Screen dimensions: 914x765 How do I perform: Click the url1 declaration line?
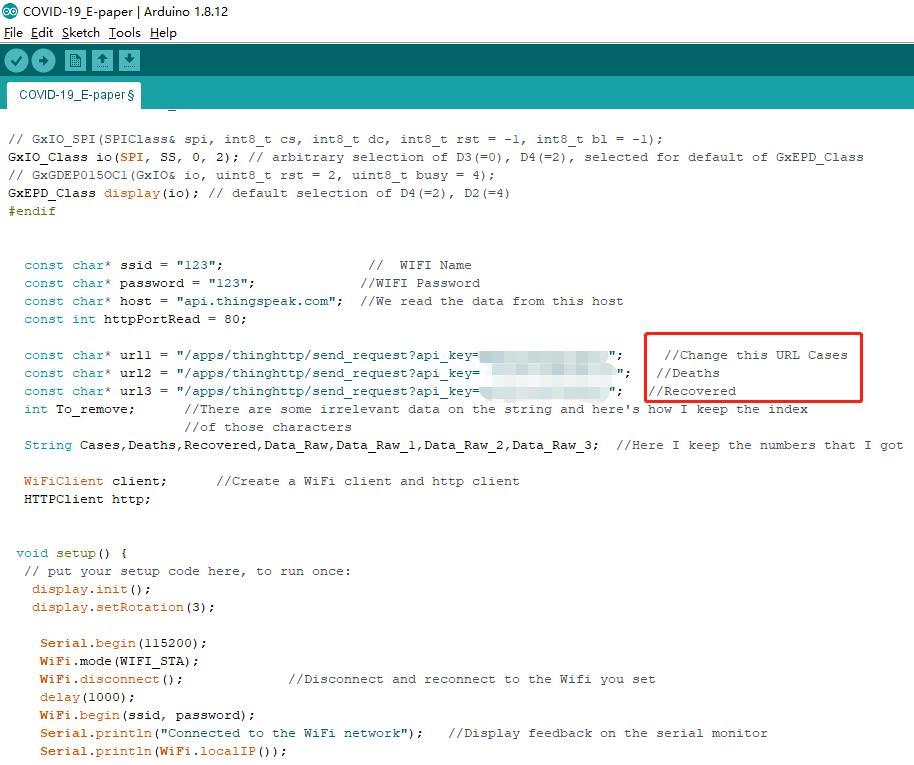(x=324, y=356)
